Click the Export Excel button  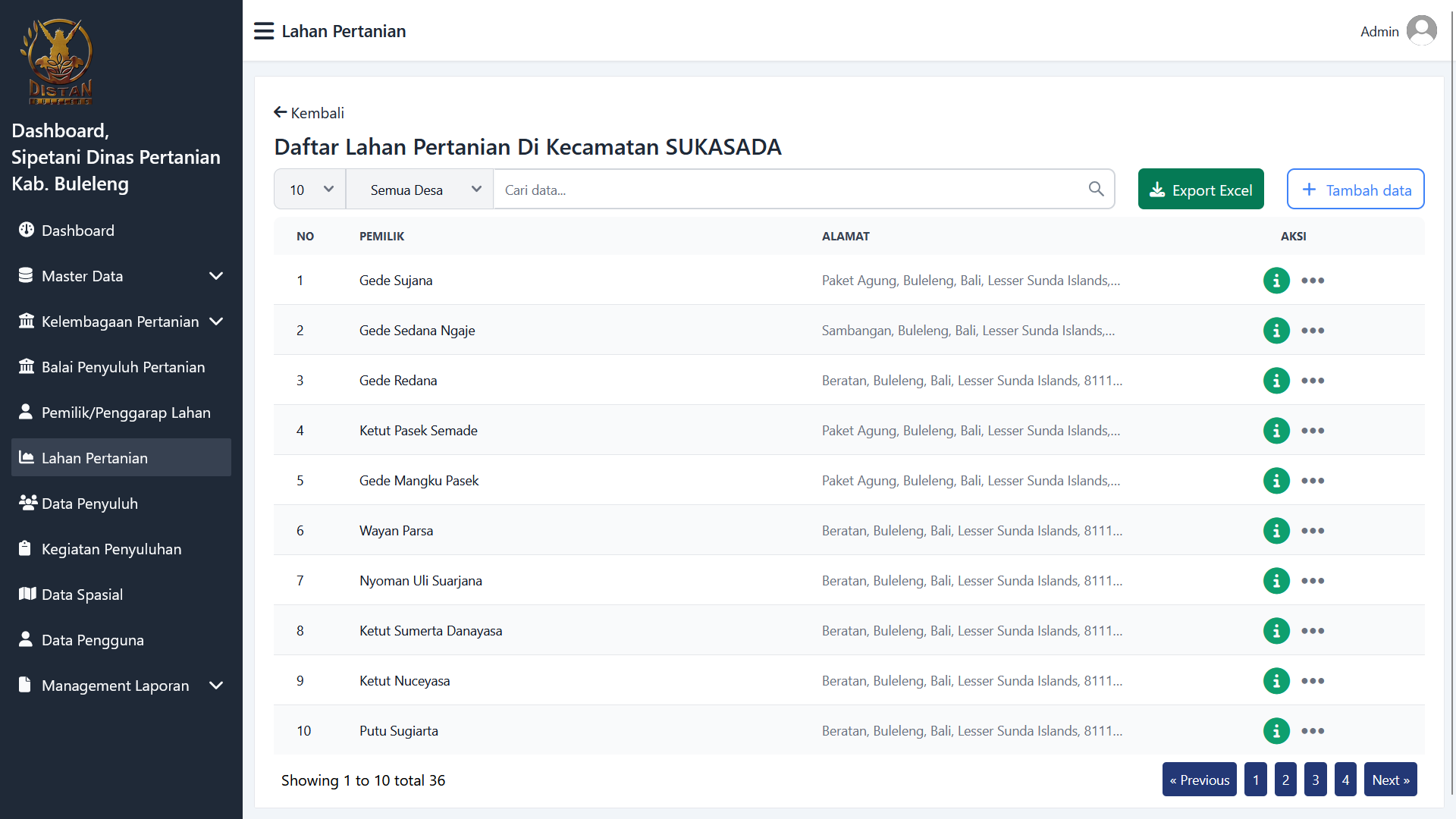(1200, 189)
